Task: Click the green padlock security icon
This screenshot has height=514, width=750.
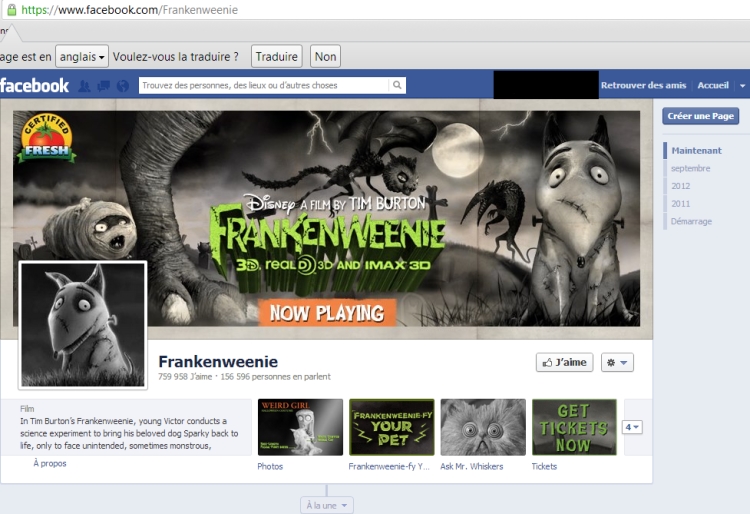Action: pos(11,10)
